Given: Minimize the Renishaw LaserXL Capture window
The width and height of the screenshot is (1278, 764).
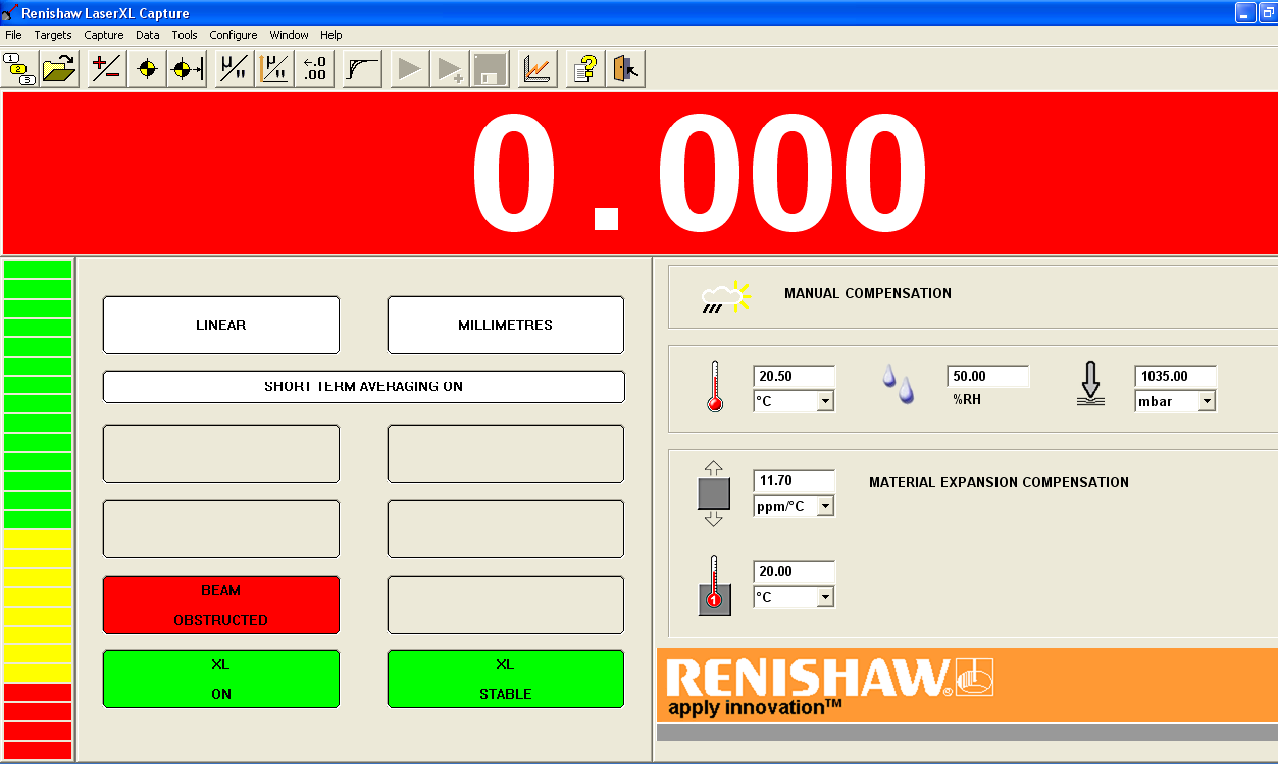Looking at the screenshot, I should pyautogui.click(x=1246, y=13).
